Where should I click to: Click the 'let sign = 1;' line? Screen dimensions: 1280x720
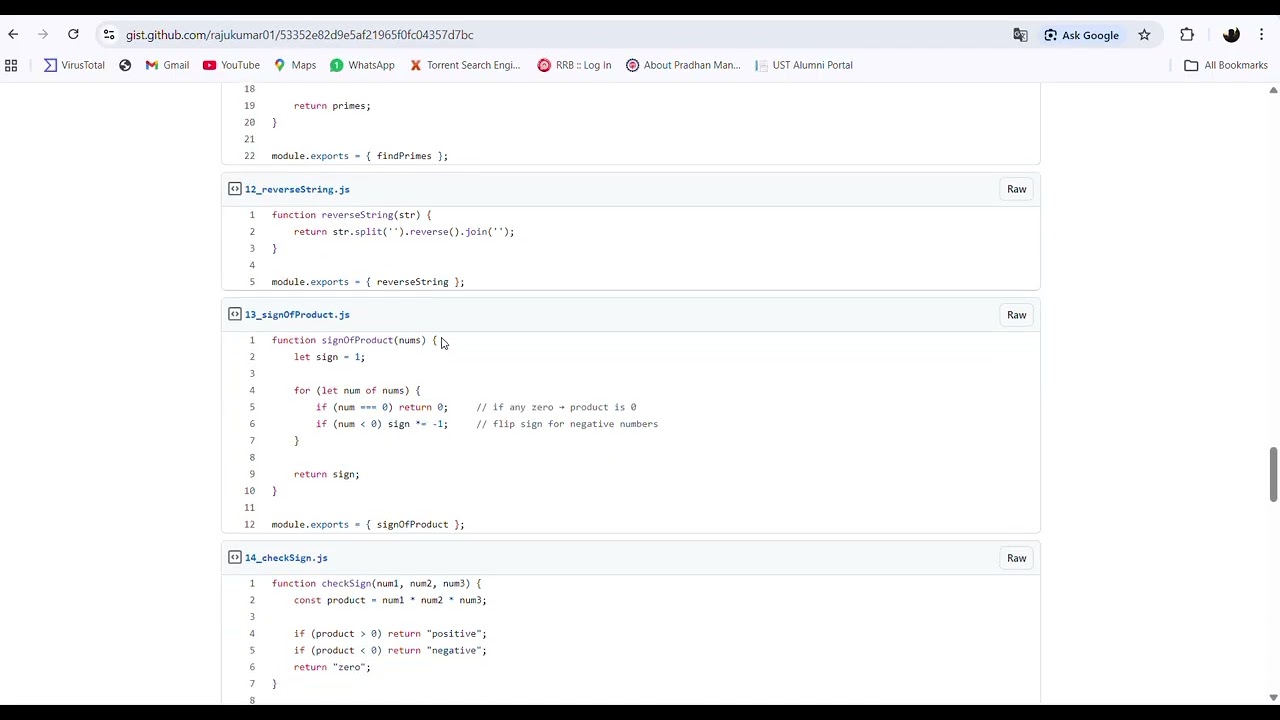(x=329, y=357)
